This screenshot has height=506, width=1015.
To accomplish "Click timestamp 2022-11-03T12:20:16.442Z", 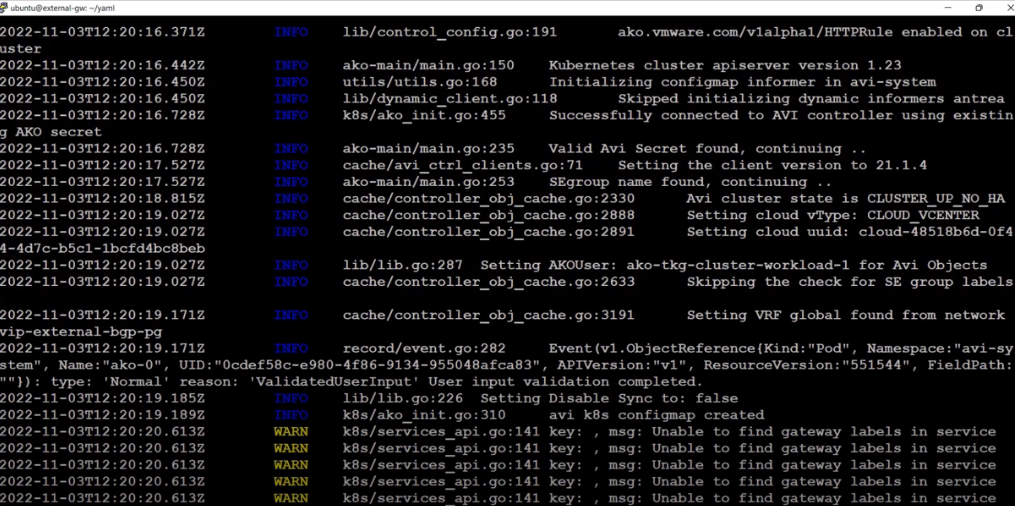I will click(102, 65).
